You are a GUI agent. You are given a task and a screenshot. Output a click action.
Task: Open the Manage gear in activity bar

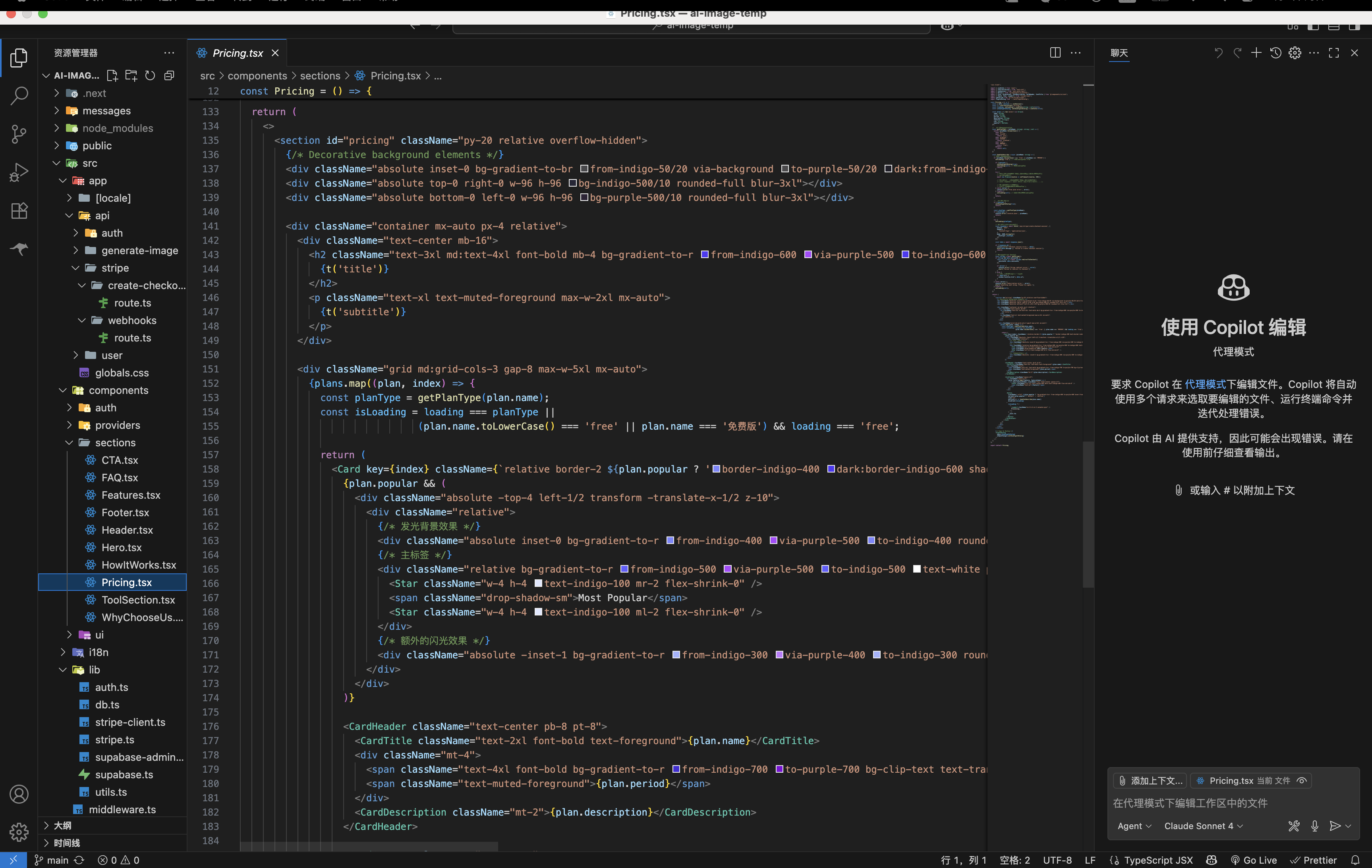(19, 831)
